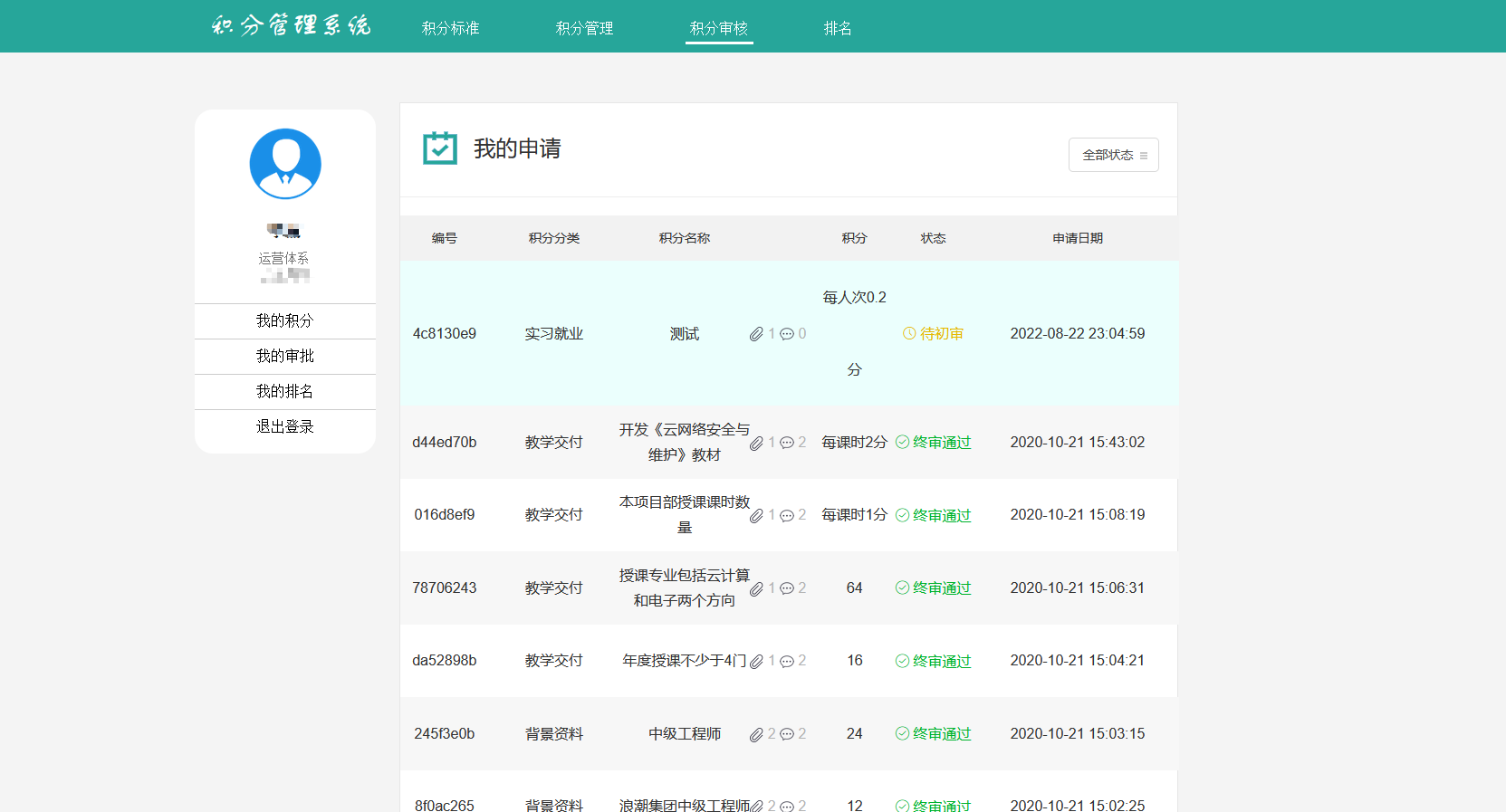
Task: Click the 申请日期 column header
Action: [1078, 238]
